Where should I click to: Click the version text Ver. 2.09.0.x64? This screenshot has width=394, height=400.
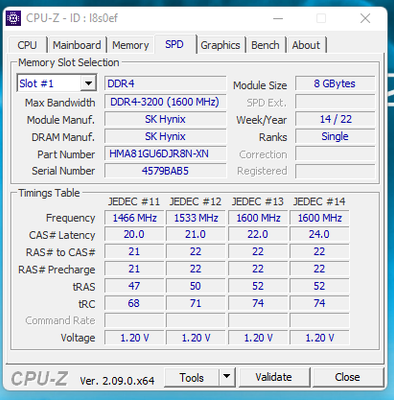pos(117,381)
